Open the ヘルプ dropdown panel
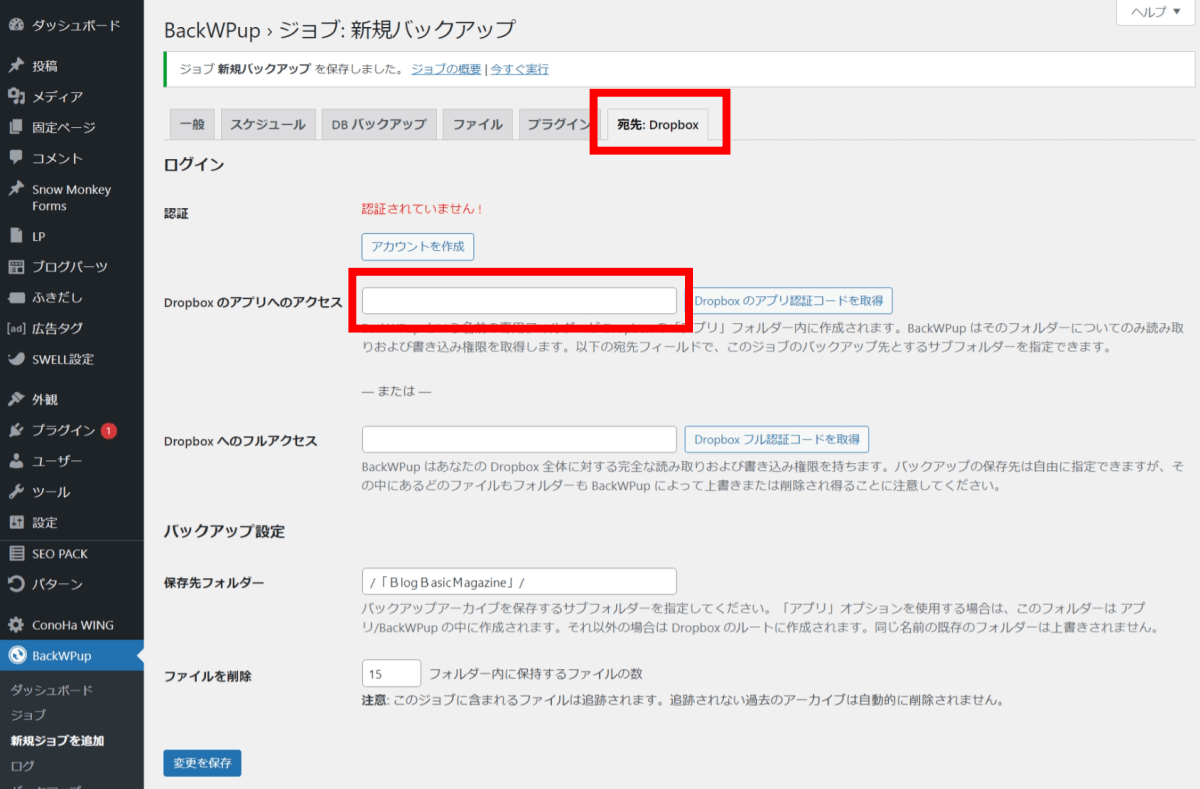This screenshot has width=1200, height=789. pyautogui.click(x=1154, y=12)
